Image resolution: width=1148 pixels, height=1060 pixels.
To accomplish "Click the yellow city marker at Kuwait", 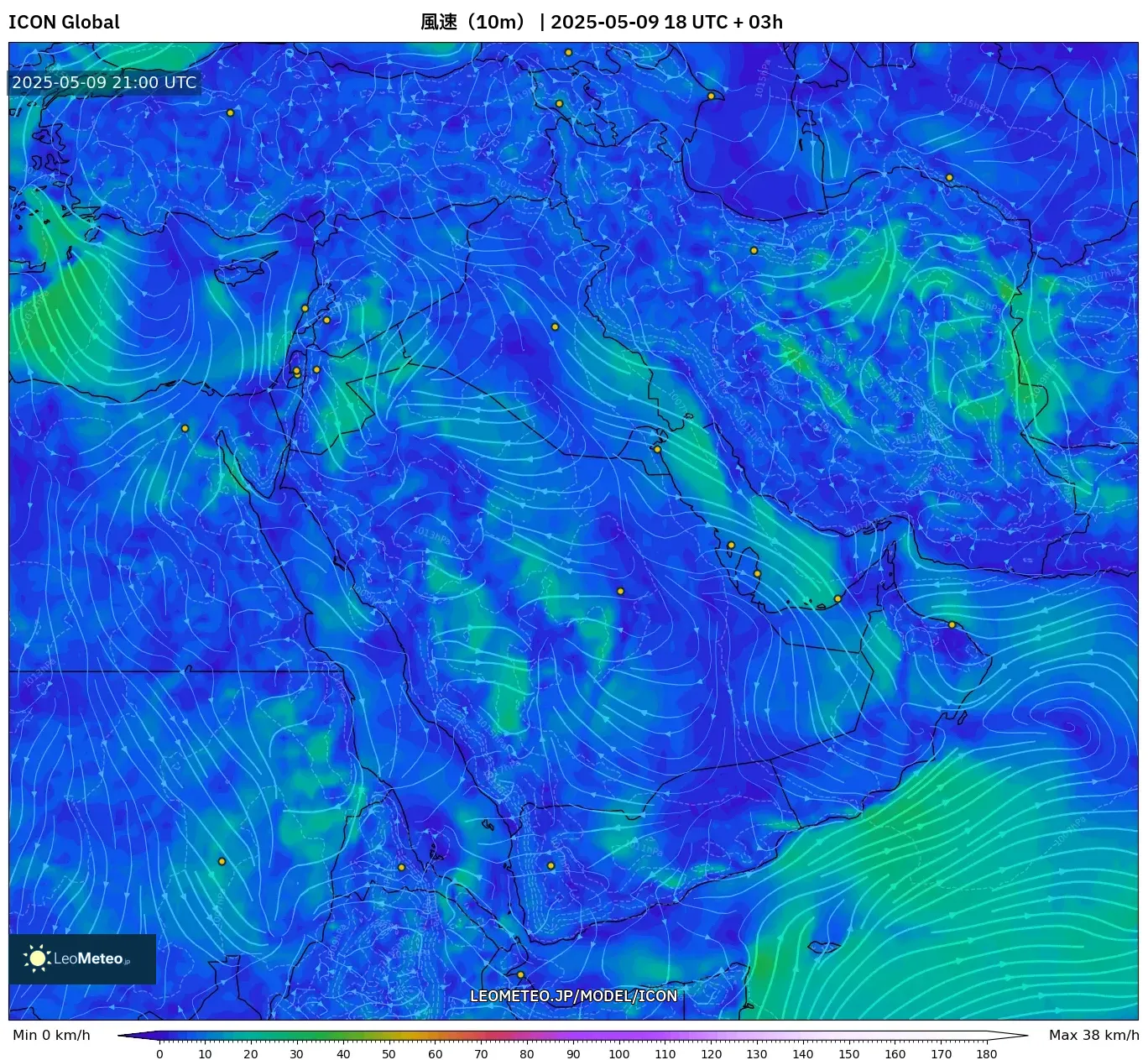I will (657, 449).
